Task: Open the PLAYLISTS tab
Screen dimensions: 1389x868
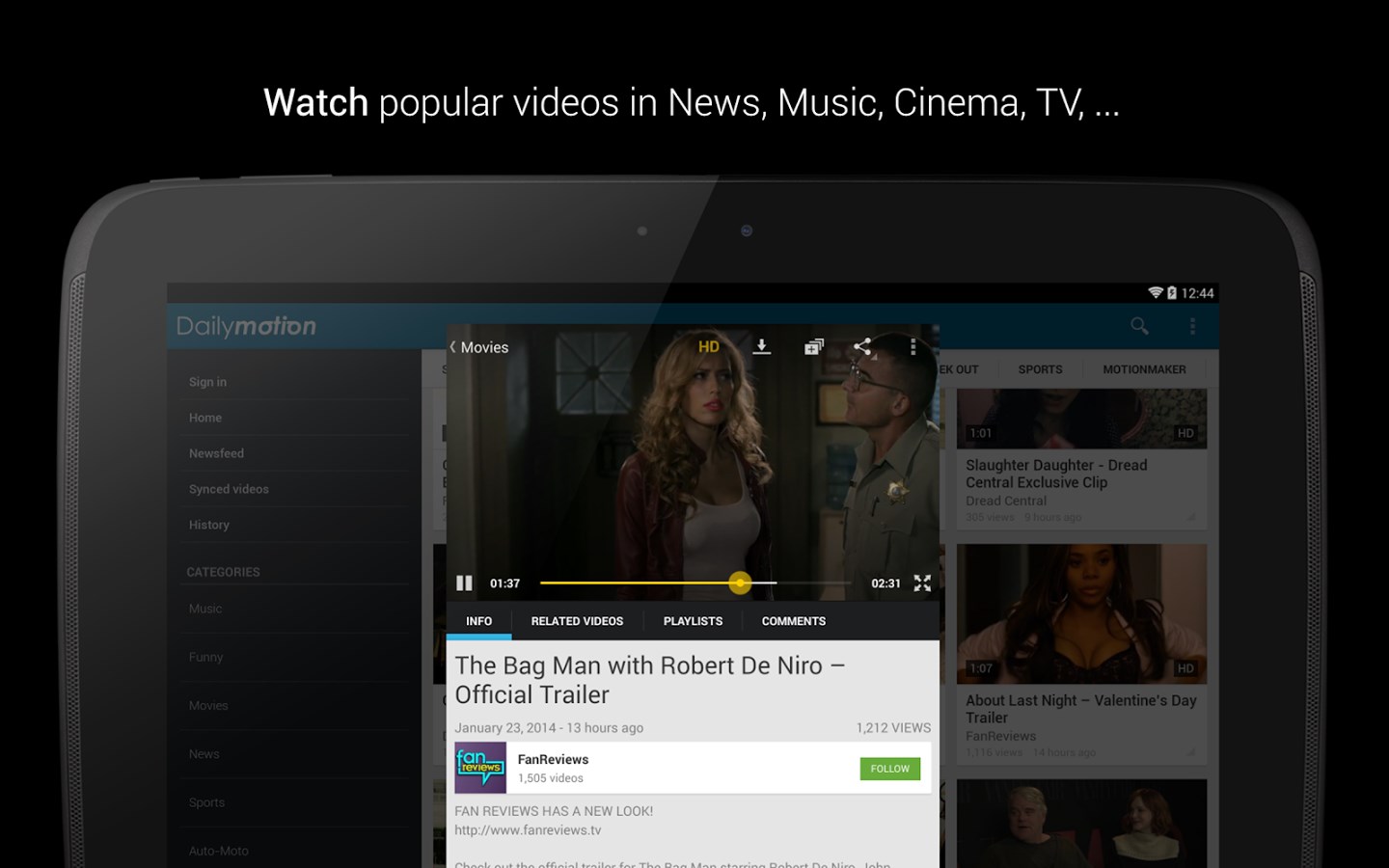Action: pyautogui.click(x=693, y=621)
